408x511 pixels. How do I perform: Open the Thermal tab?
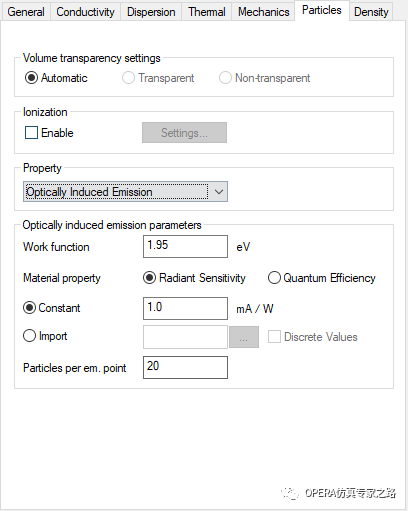207,12
